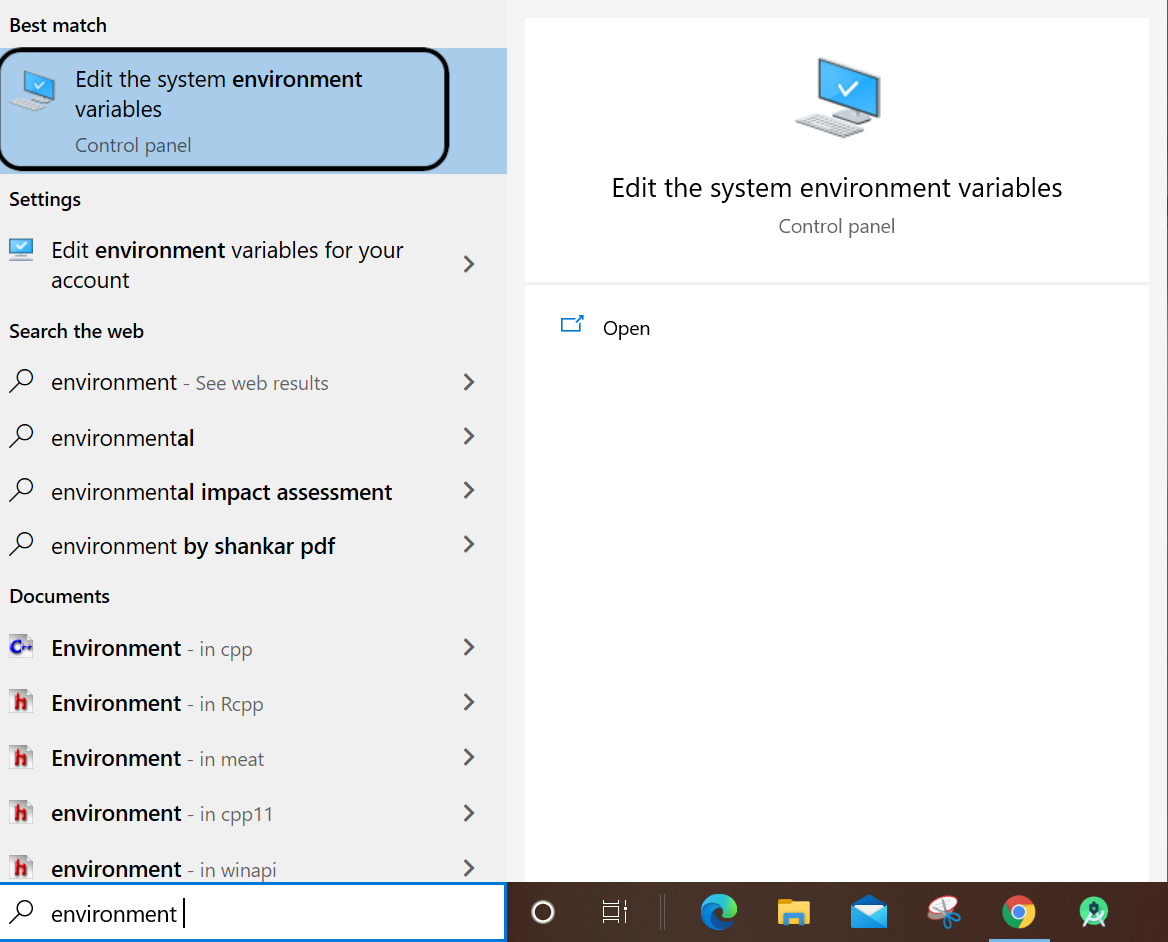The width and height of the screenshot is (1168, 942).
Task: Click the Task View icon
Action: point(614,912)
